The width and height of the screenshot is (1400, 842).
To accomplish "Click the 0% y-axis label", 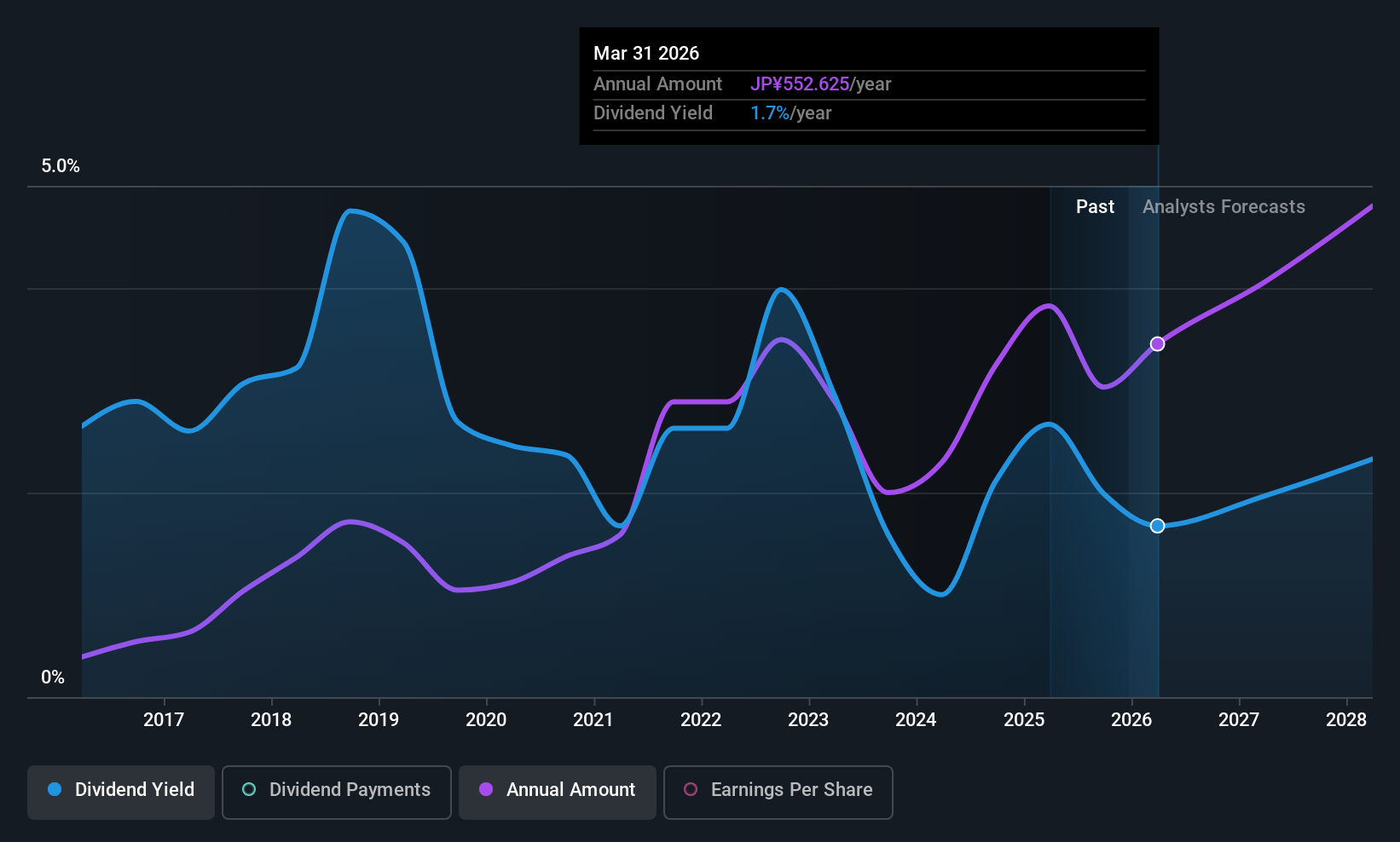I will pyautogui.click(x=53, y=678).
